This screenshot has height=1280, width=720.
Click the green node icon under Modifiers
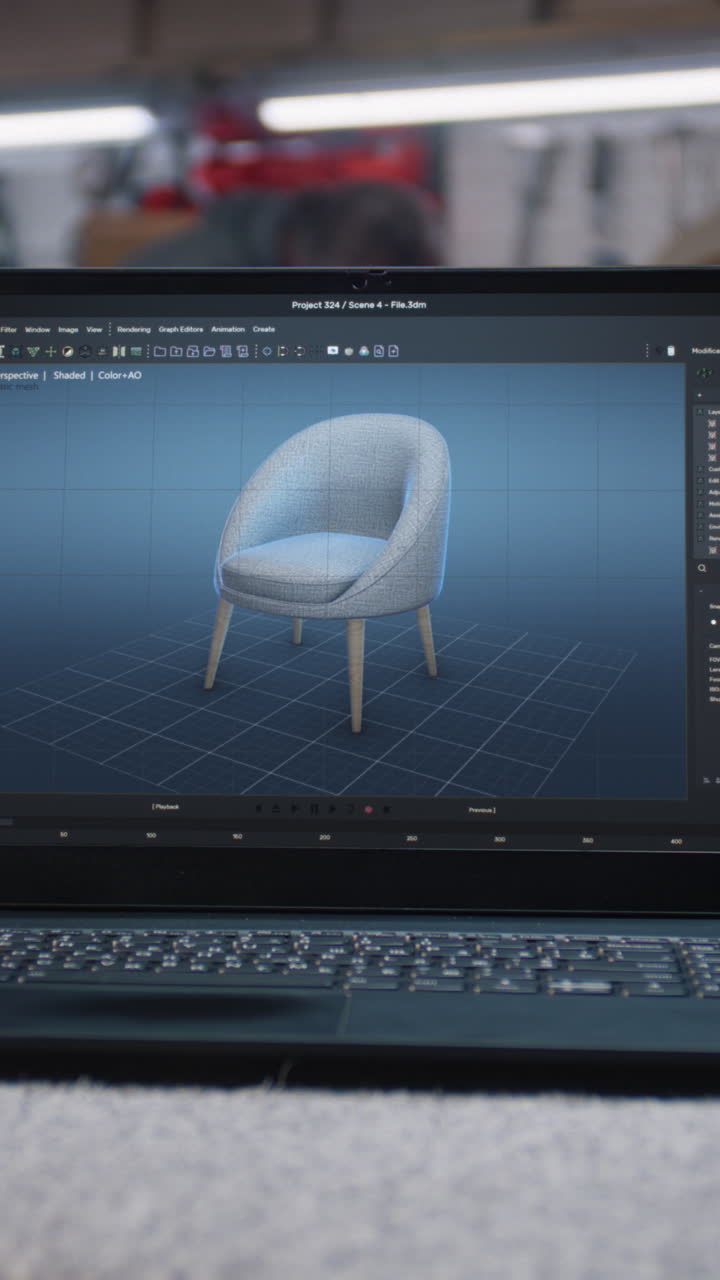pos(705,372)
